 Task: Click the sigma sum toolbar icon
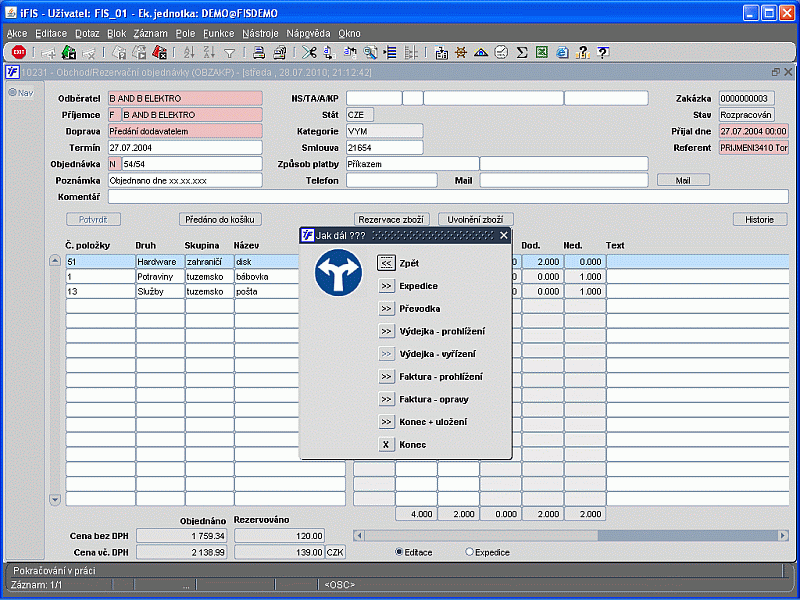tap(522, 53)
